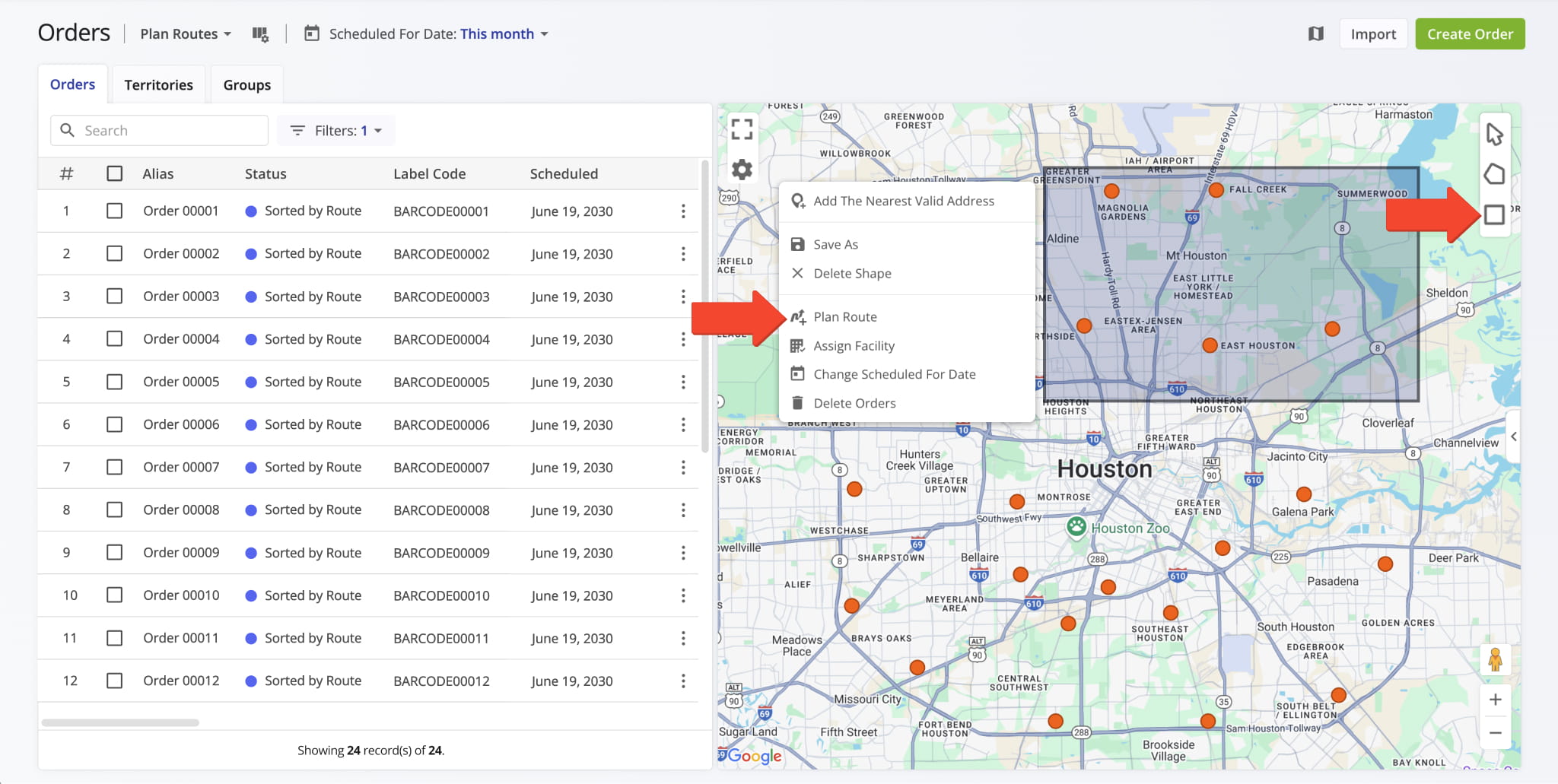The width and height of the screenshot is (1558, 784).
Task: Open map fullscreen mode
Action: pos(742,129)
